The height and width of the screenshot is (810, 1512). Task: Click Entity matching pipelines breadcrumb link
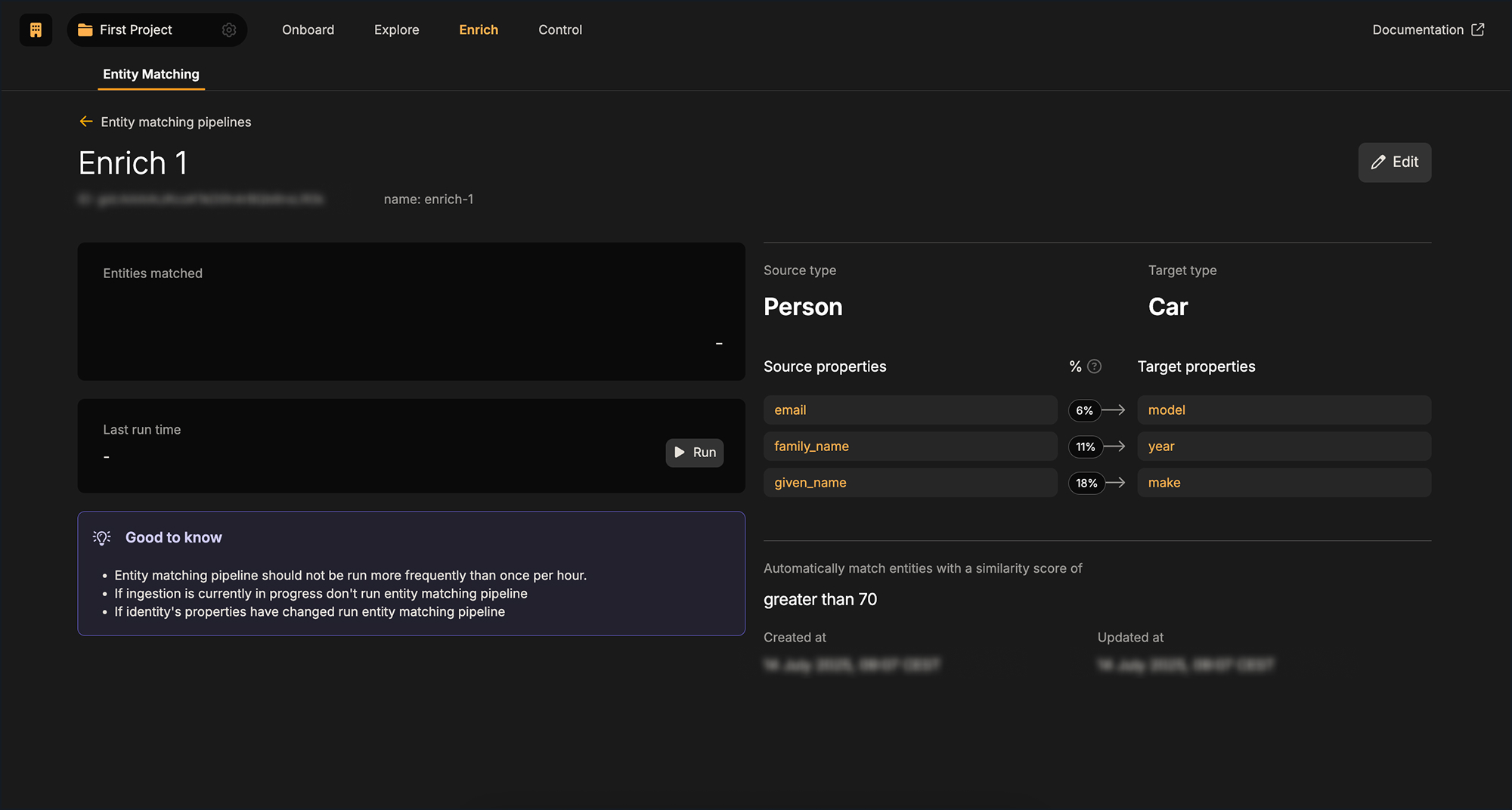175,122
